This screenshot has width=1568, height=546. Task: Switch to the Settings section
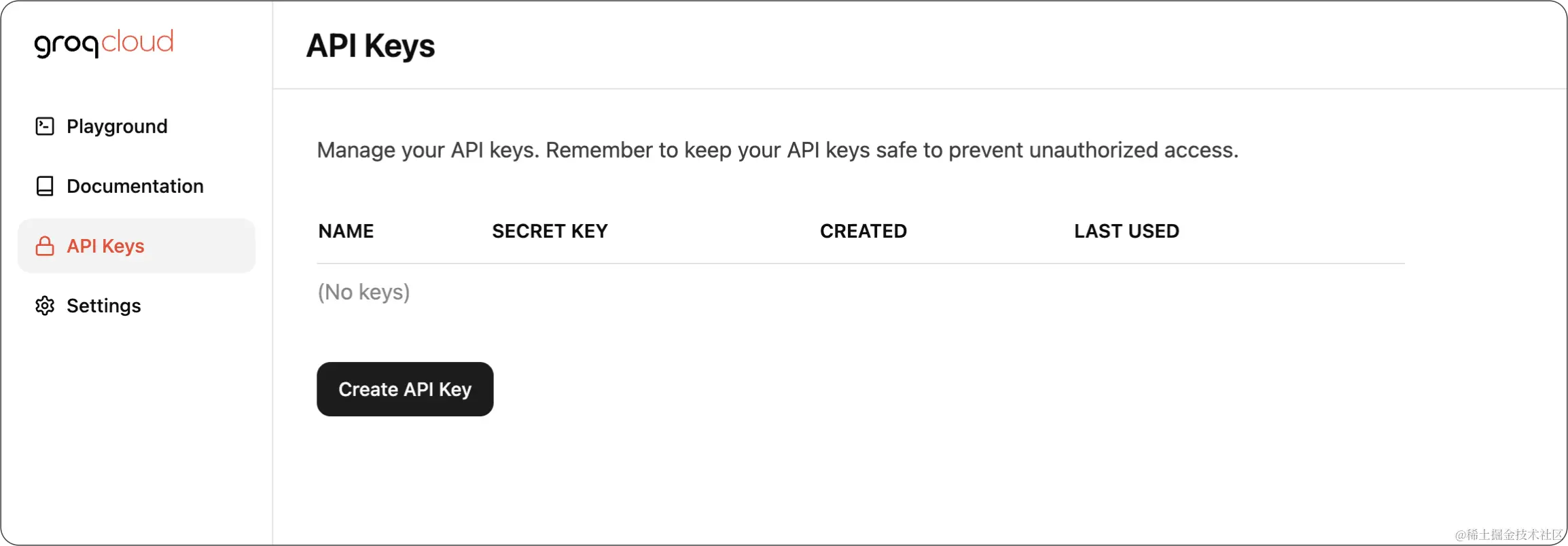click(x=103, y=306)
